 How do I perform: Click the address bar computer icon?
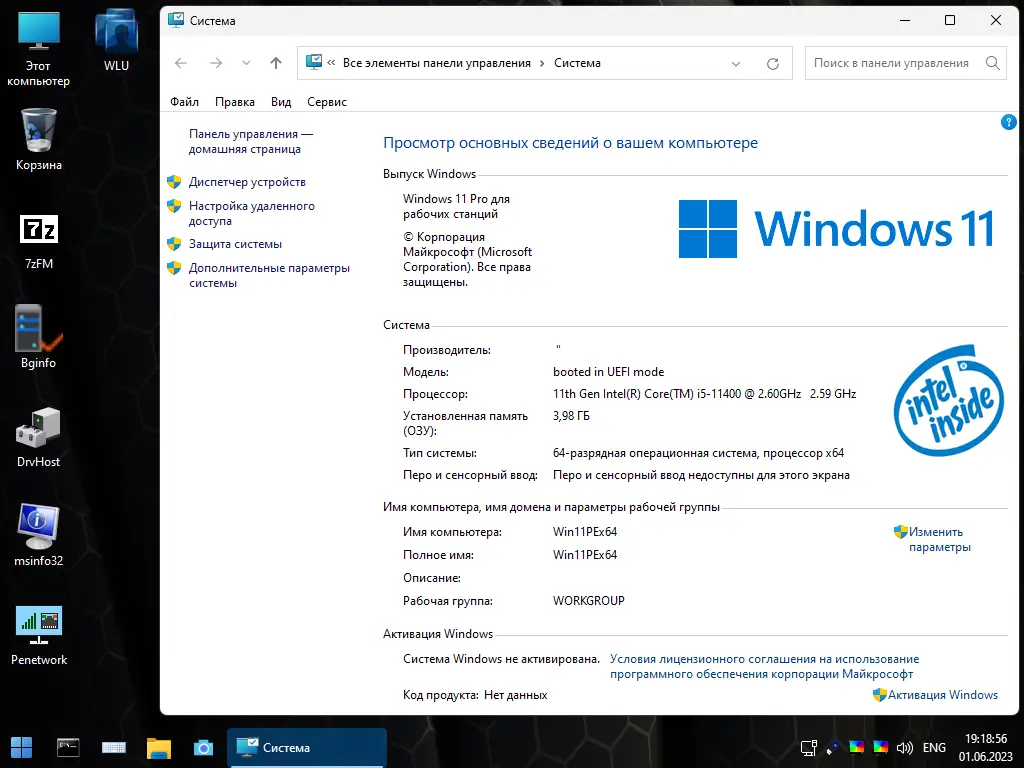314,63
